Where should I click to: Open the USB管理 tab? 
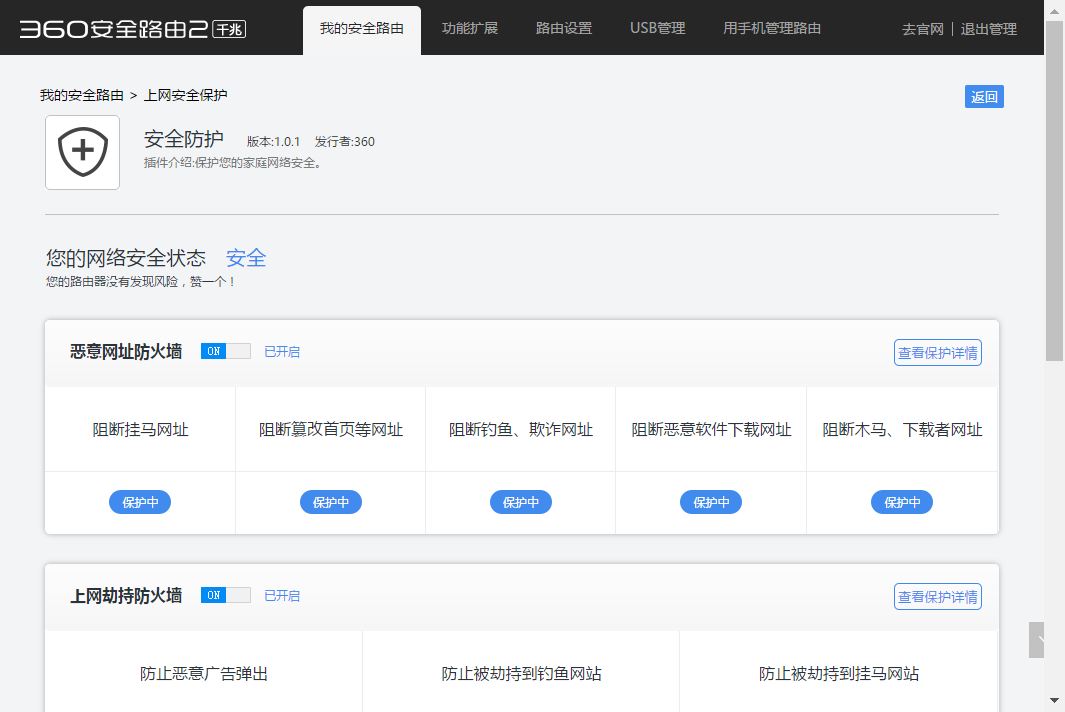pos(657,28)
